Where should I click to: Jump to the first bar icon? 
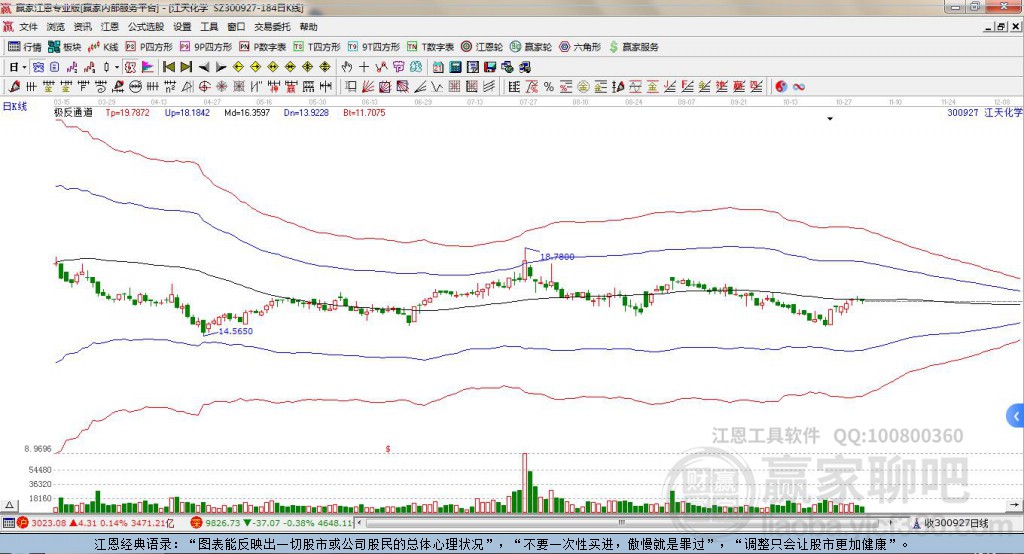tap(168, 67)
